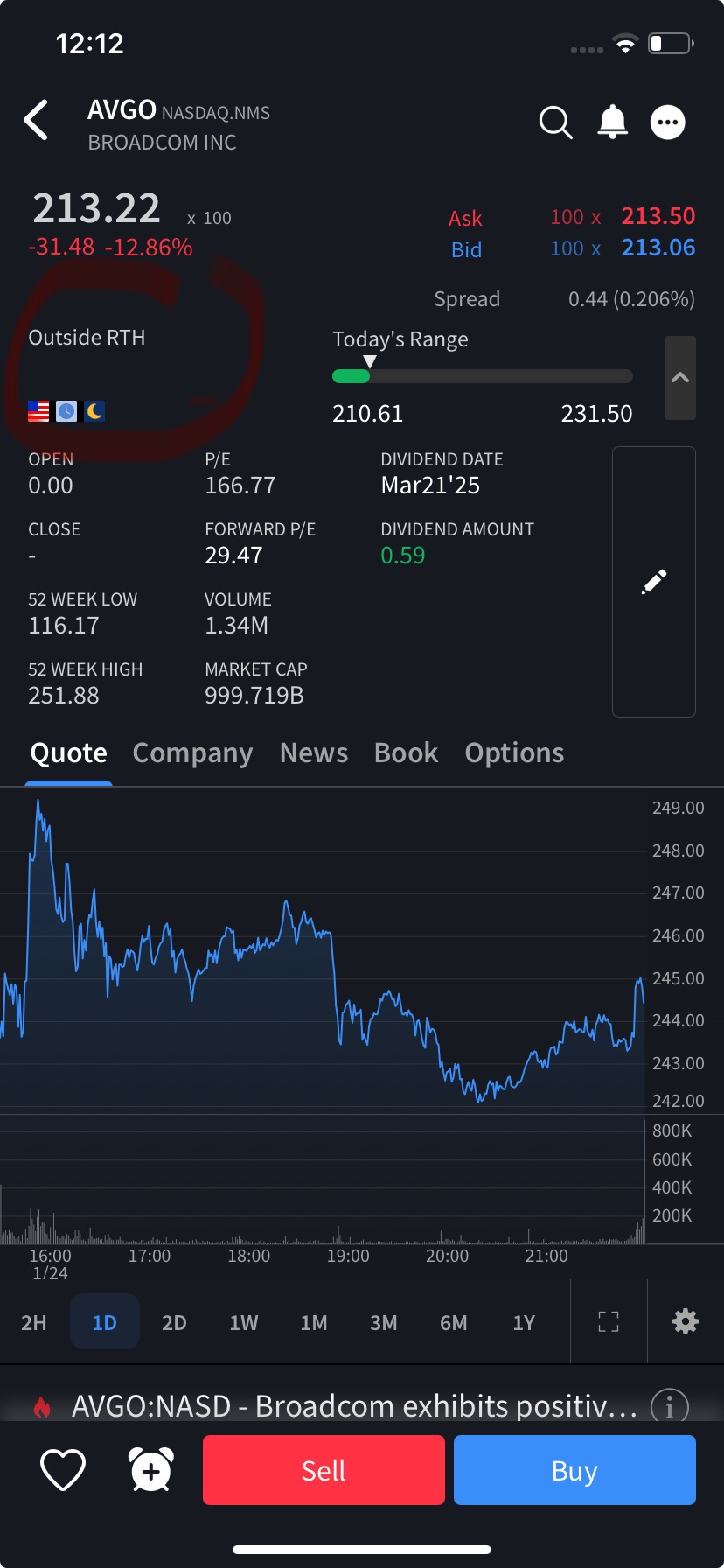This screenshot has height=1568, width=724.
Task: Tap the red Sell button
Action: point(324,1470)
